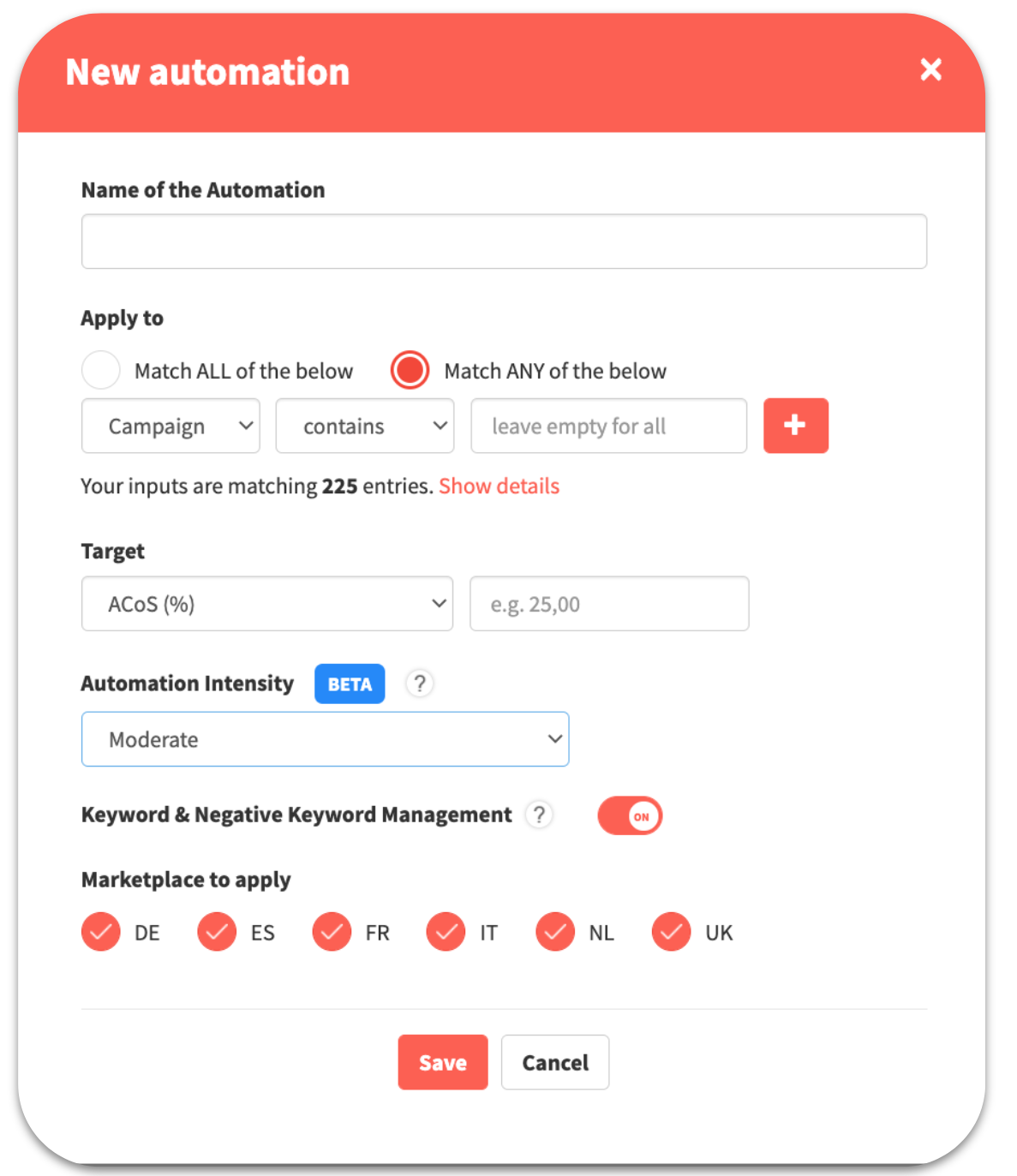Open the contains operator dropdown
Image resolution: width=1017 pixels, height=1176 pixels.
click(x=365, y=426)
